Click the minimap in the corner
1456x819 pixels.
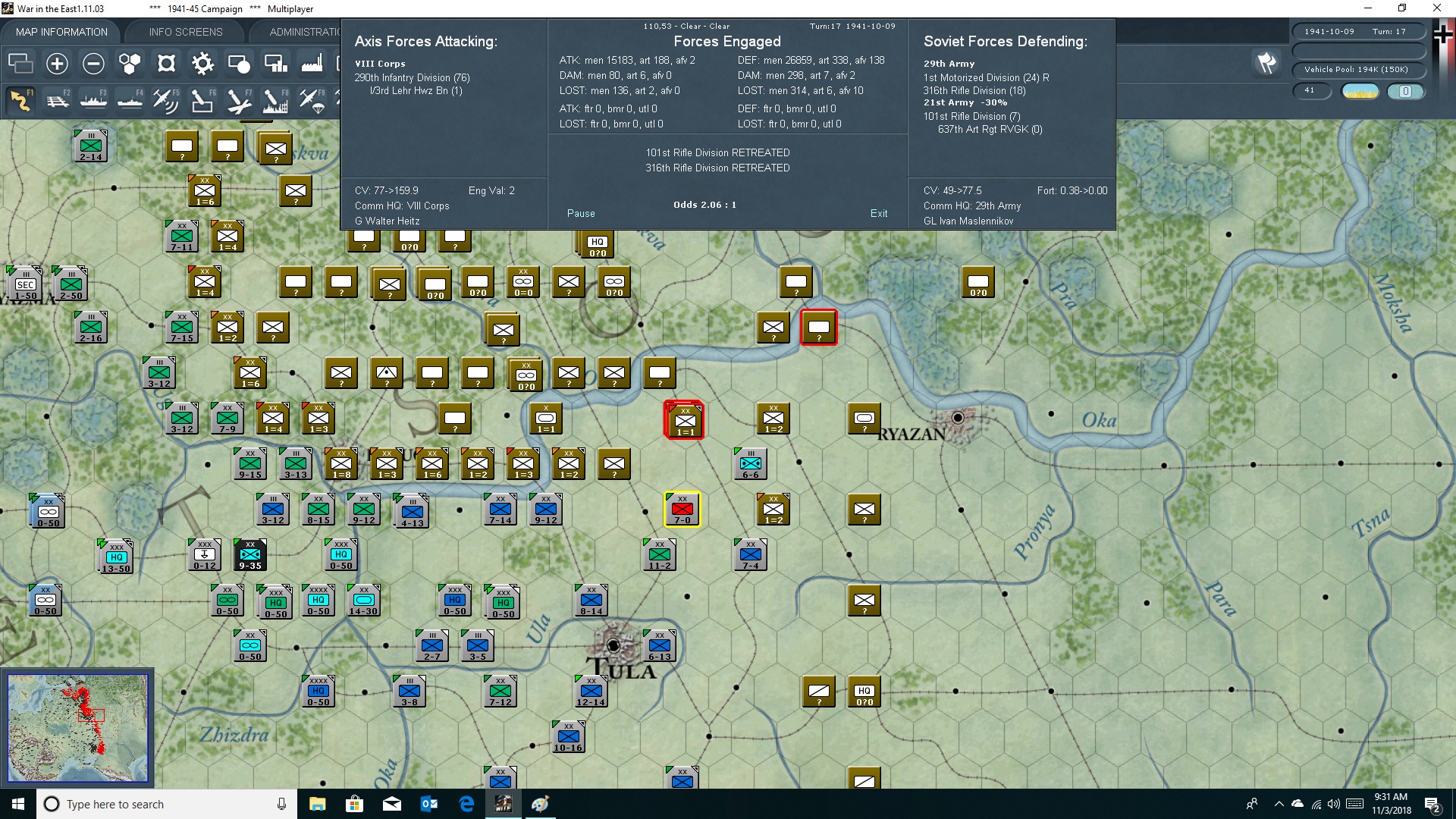[77, 728]
